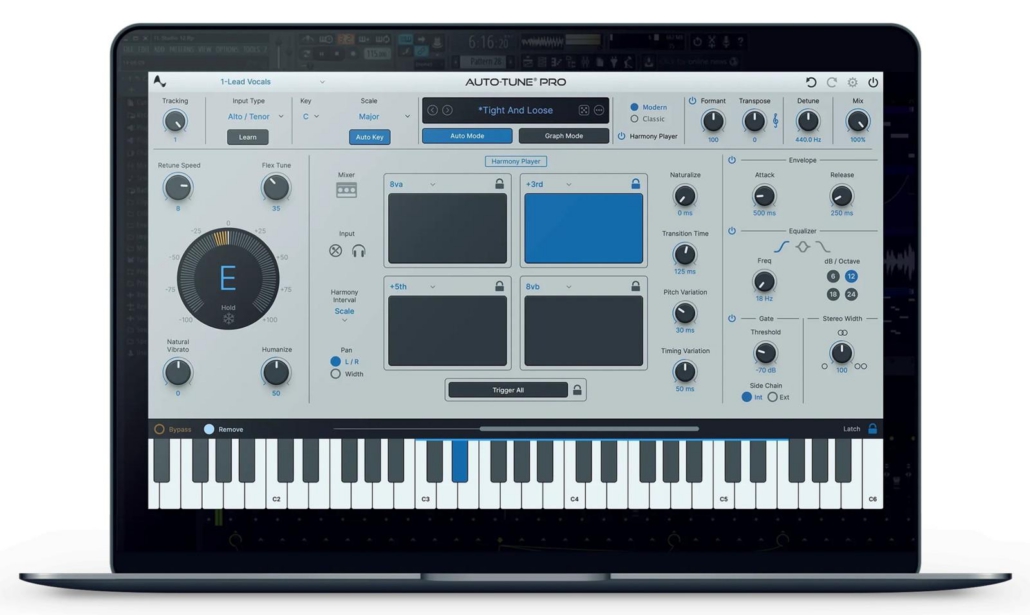1030x615 pixels.
Task: Select the Width pan option
Action: click(x=336, y=374)
